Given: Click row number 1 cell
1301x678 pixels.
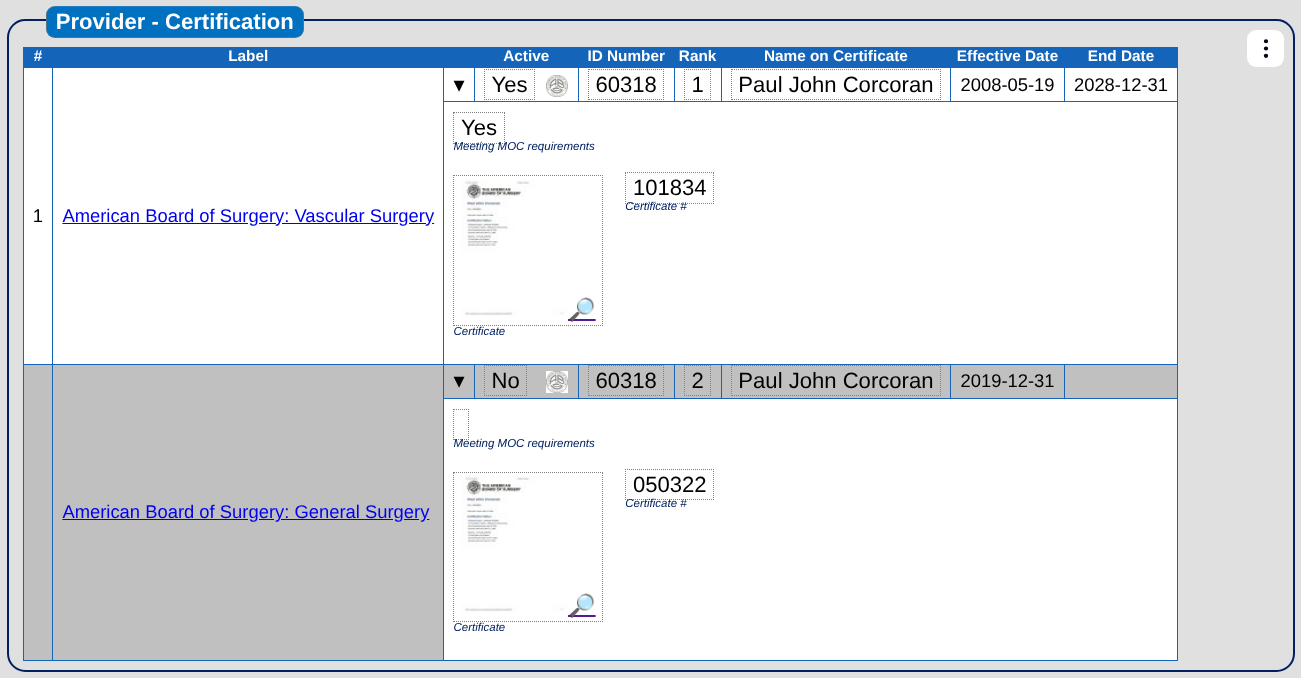Looking at the screenshot, I should [38, 216].
